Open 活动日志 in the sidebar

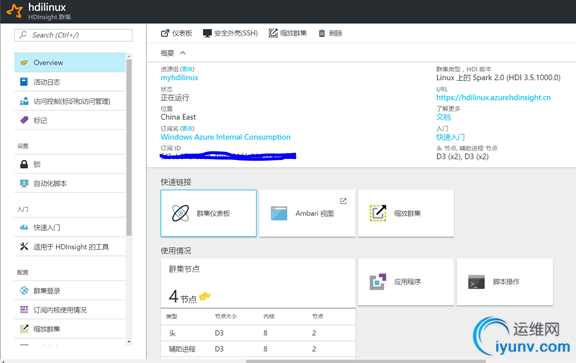pyautogui.click(x=70, y=82)
